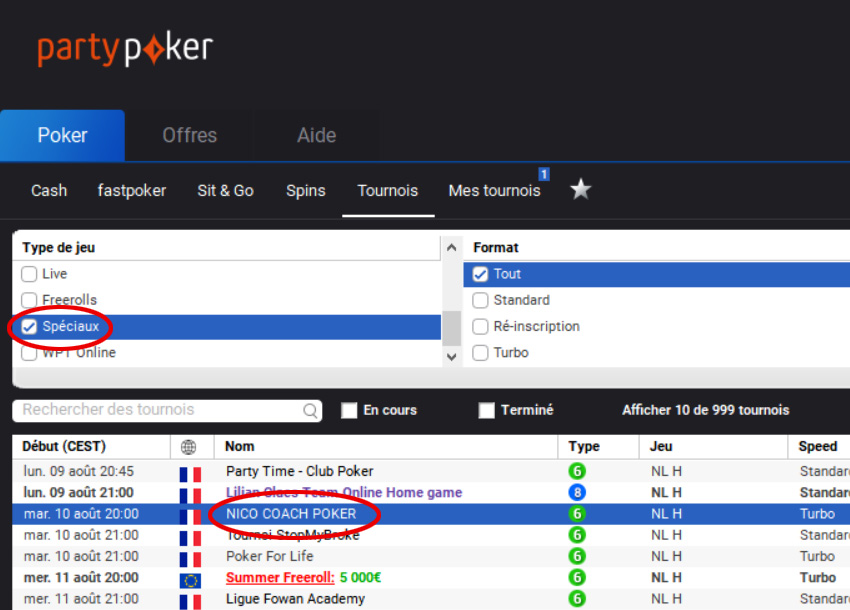Click the Type de jeu scrollbar thumb
This screenshot has width=850, height=610.
451,328
